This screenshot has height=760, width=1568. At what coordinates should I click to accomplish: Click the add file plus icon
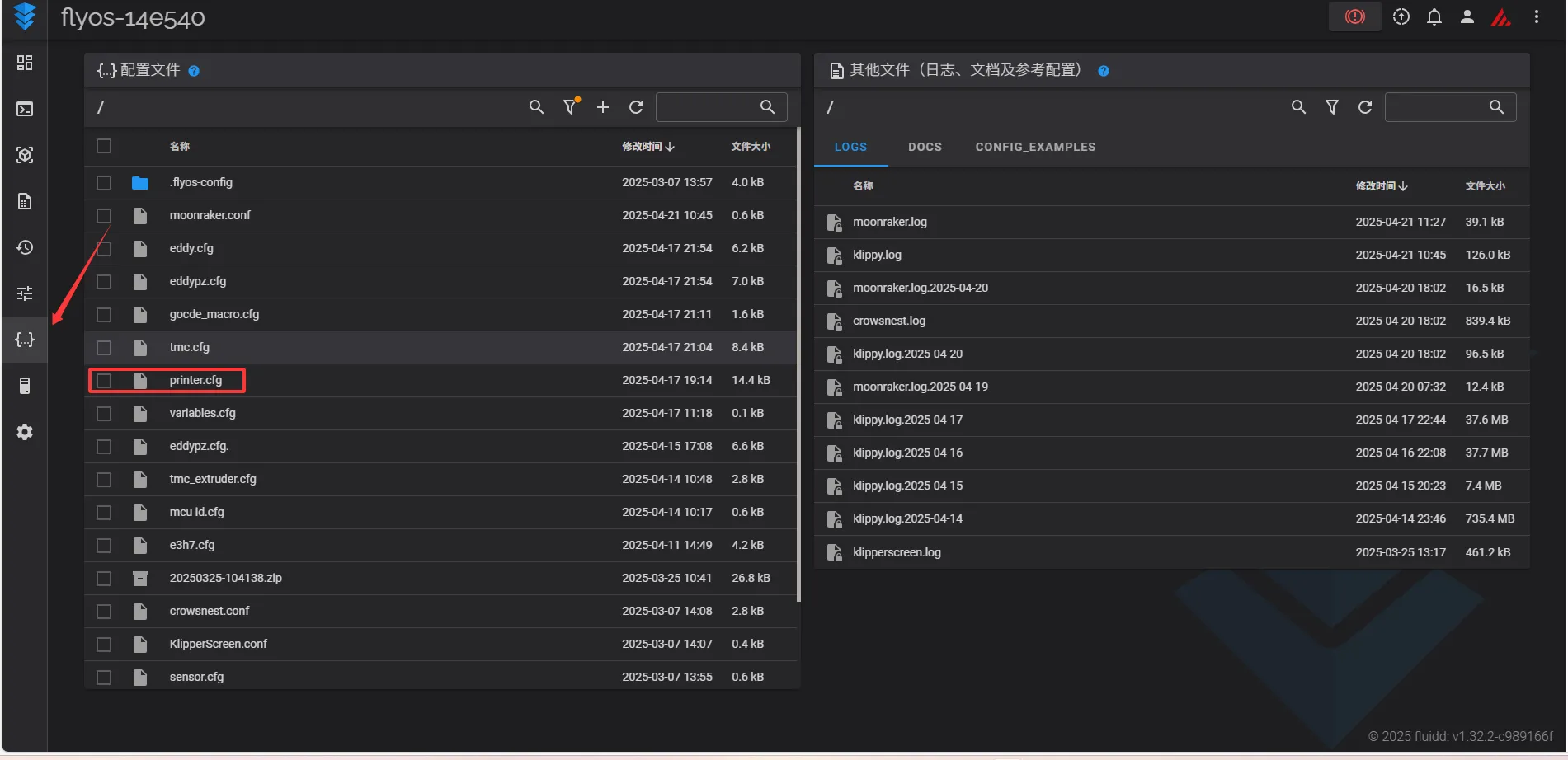point(603,107)
